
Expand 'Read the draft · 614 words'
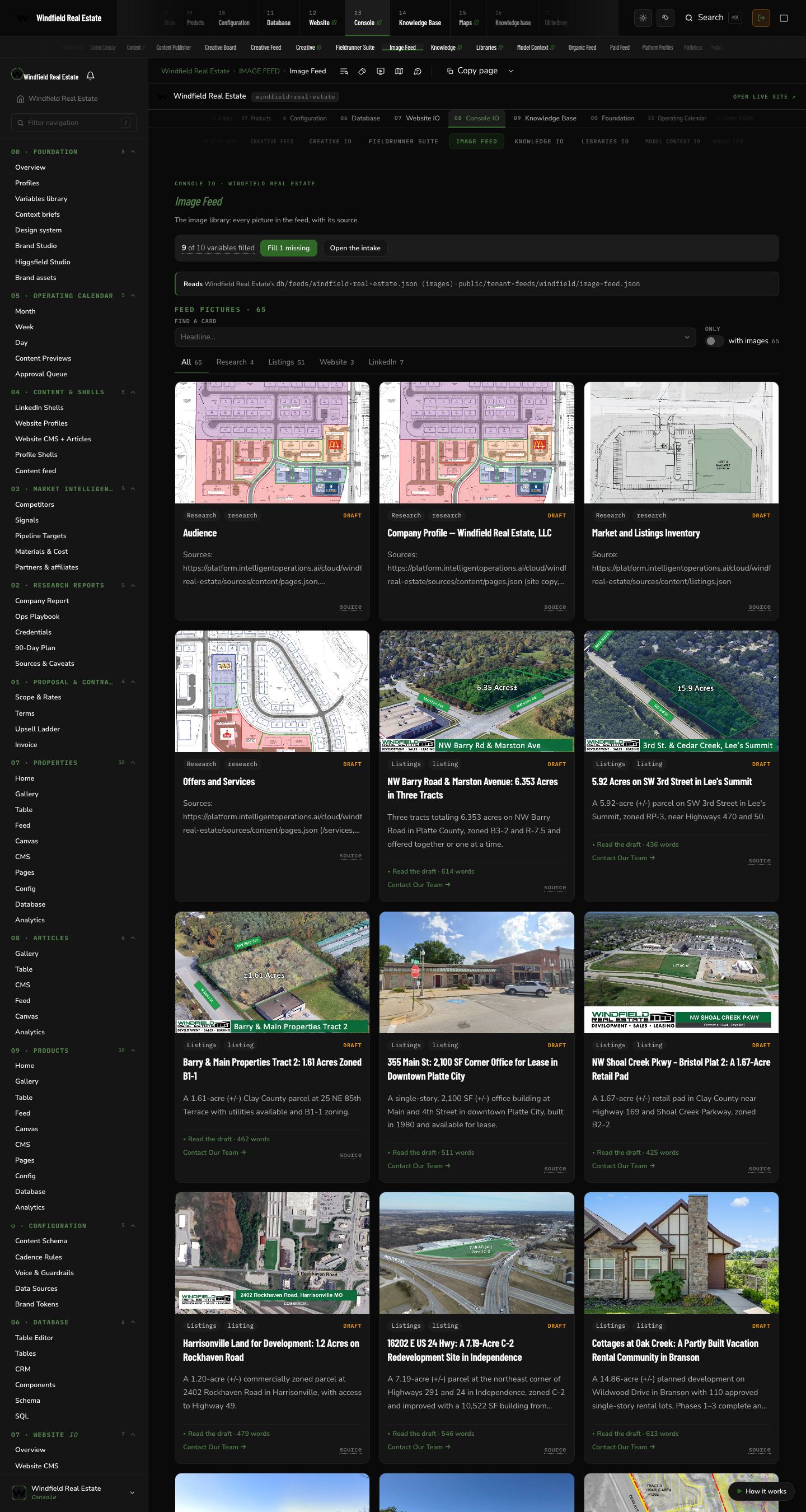point(430,871)
